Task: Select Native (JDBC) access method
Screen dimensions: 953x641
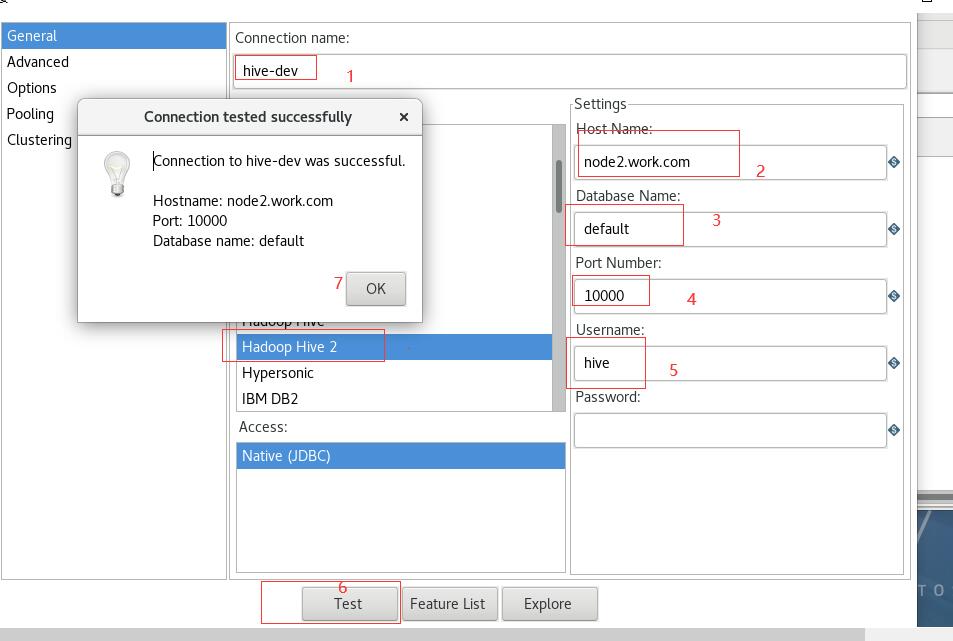Action: (x=401, y=456)
